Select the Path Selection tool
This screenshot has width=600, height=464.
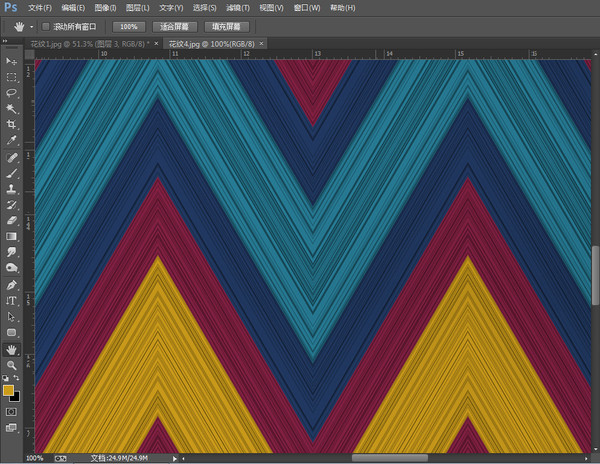click(x=11, y=317)
